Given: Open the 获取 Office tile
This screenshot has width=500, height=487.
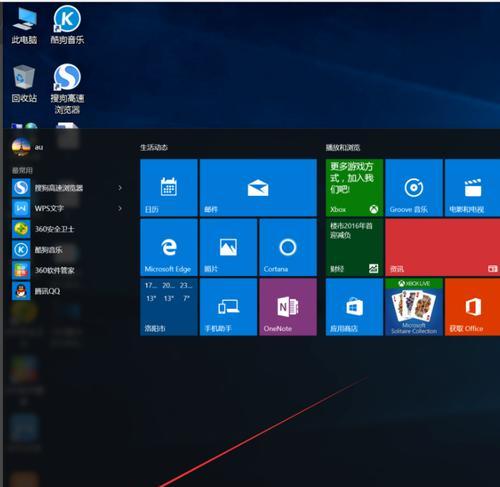Looking at the screenshot, I should (473, 307).
